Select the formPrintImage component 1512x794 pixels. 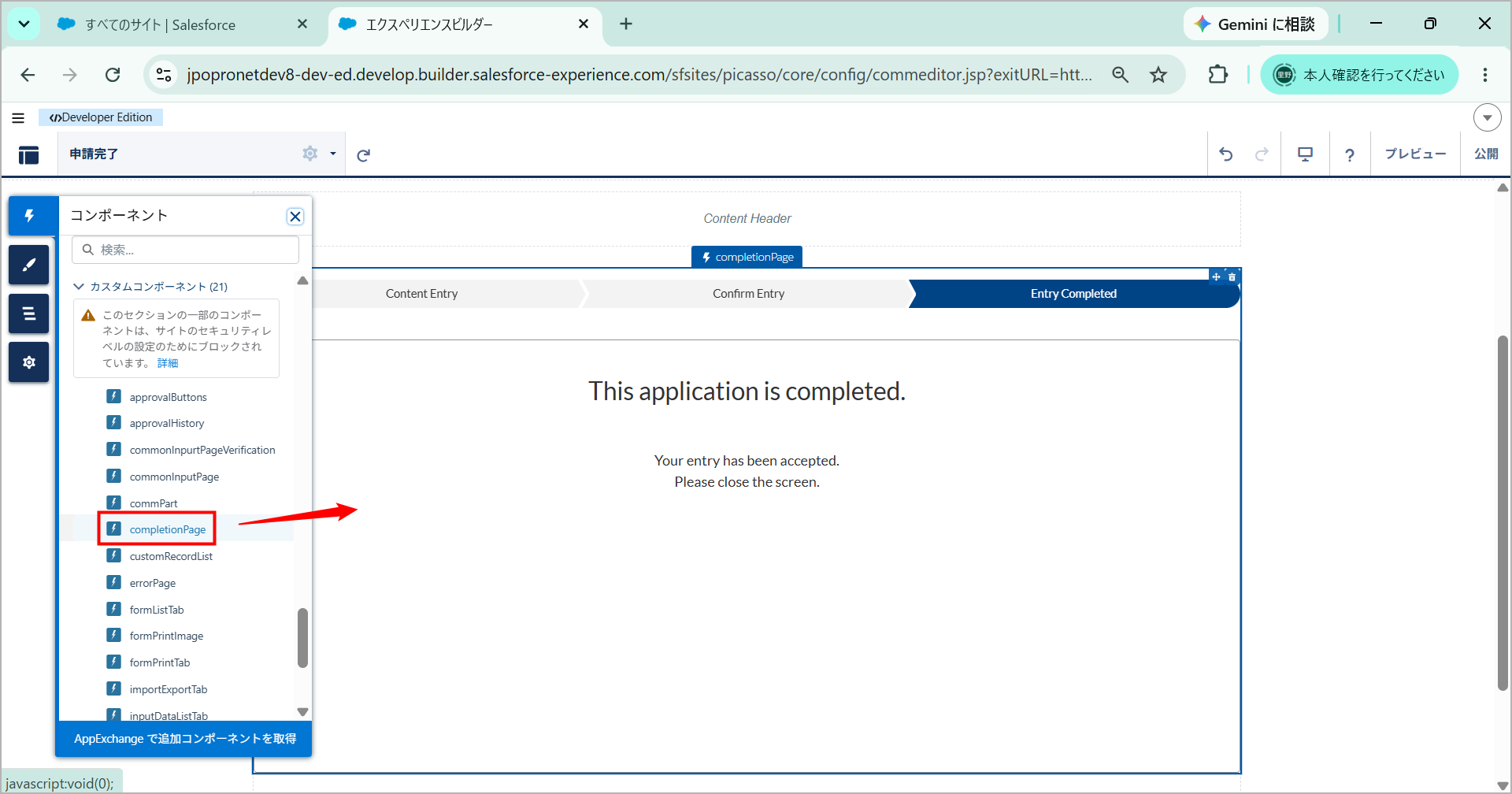point(166,636)
